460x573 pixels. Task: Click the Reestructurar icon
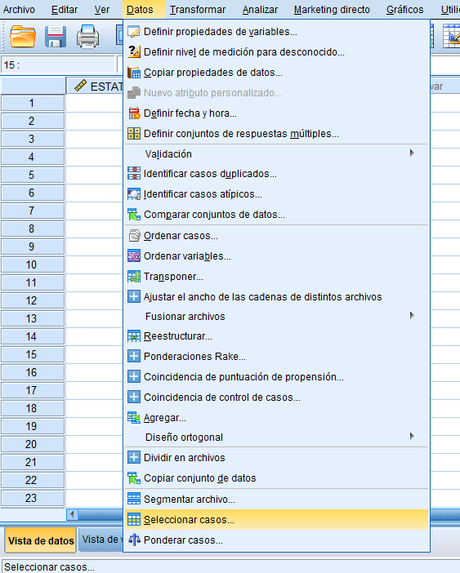pyautogui.click(x=134, y=336)
